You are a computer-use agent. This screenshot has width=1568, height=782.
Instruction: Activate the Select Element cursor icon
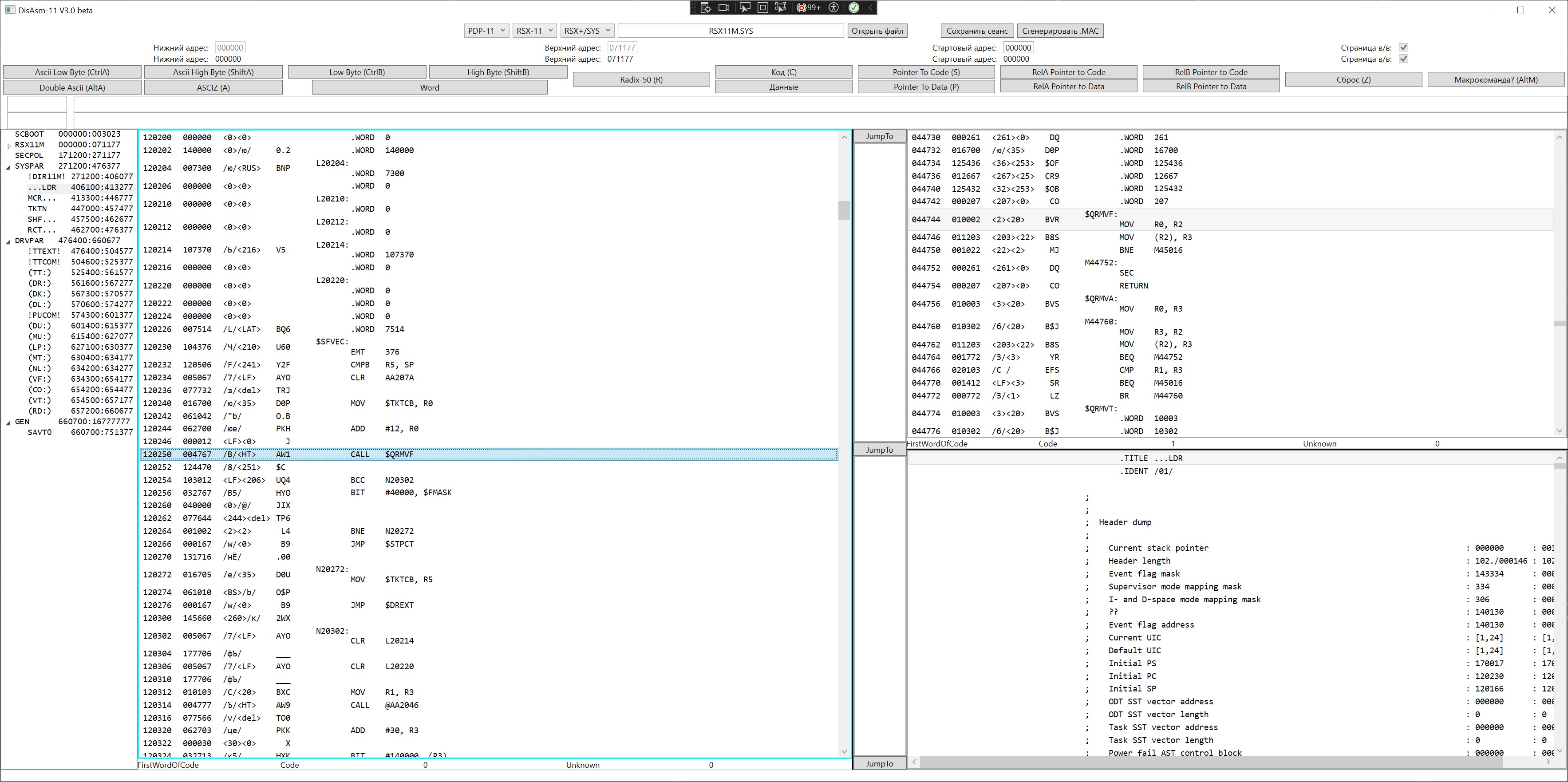point(744,7)
